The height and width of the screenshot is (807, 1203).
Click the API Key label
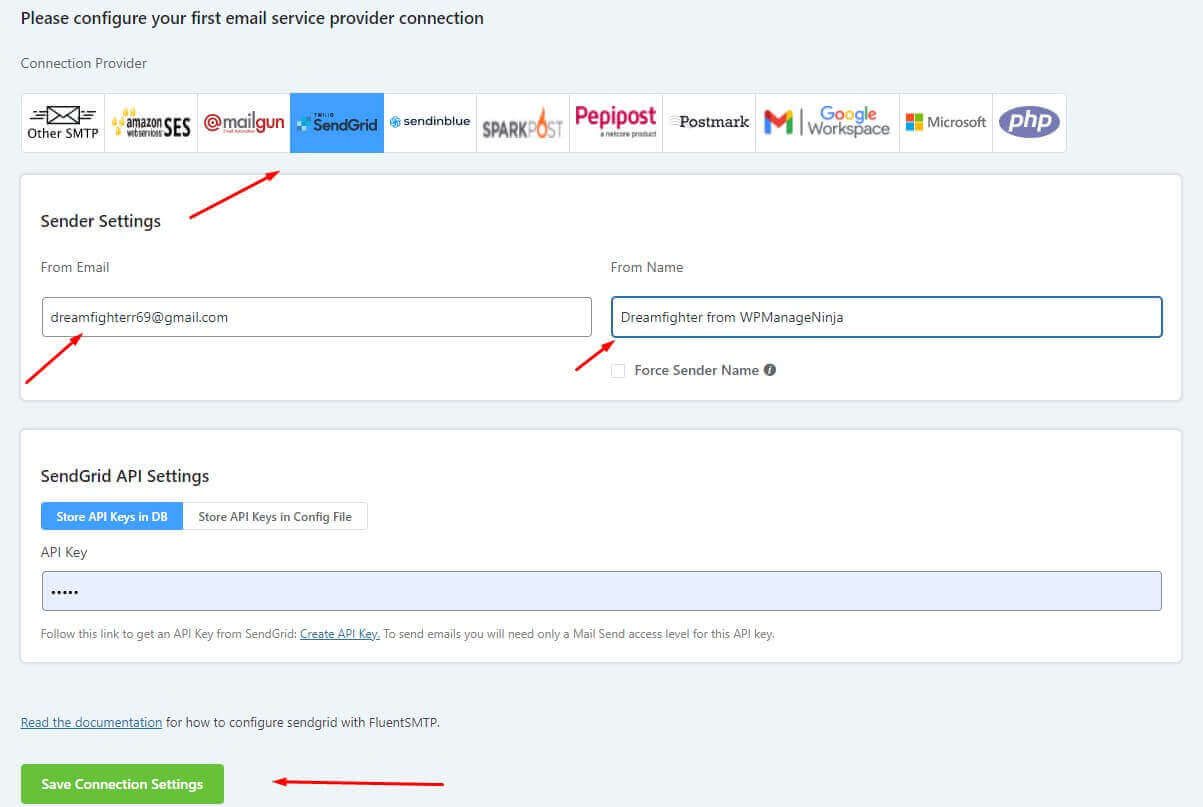point(64,552)
